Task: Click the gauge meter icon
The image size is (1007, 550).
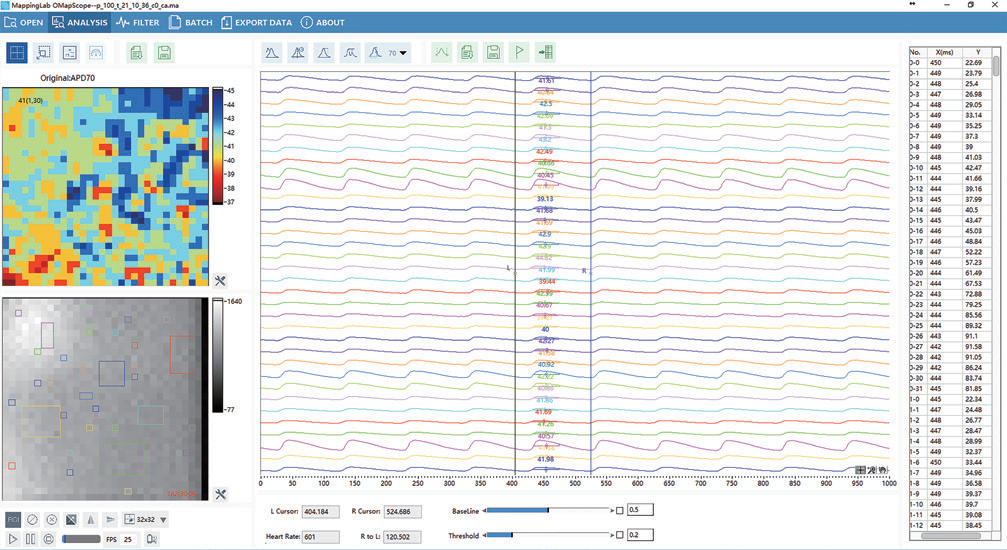Action: [x=96, y=53]
